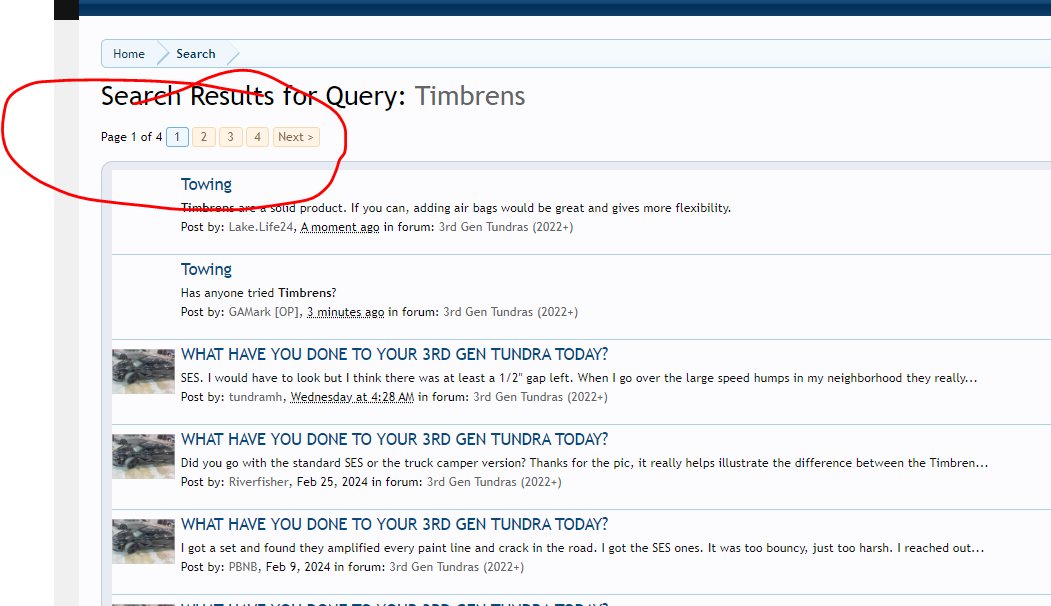Click the avatar thumbnail beside Riverfisher's post
Screen dimensions: 1051x606
(143, 457)
